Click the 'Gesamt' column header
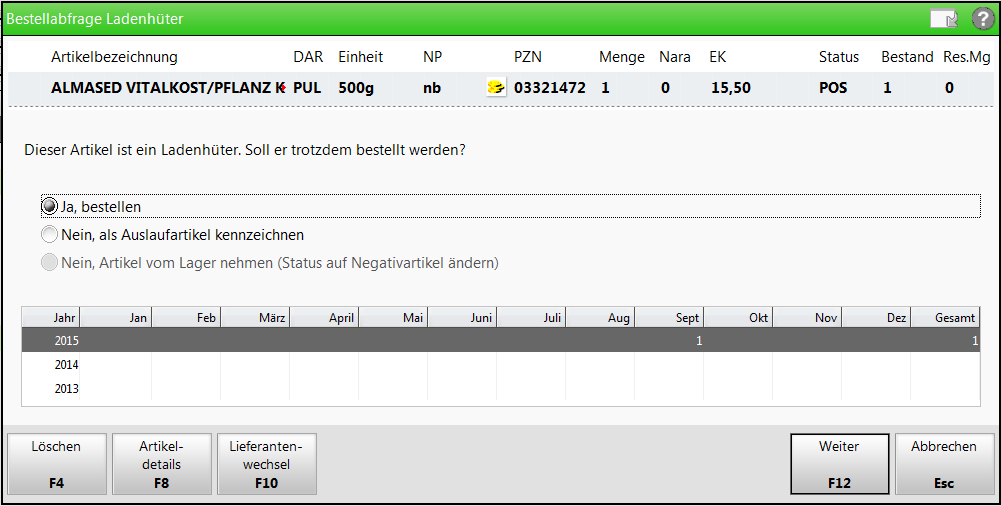 [944, 317]
